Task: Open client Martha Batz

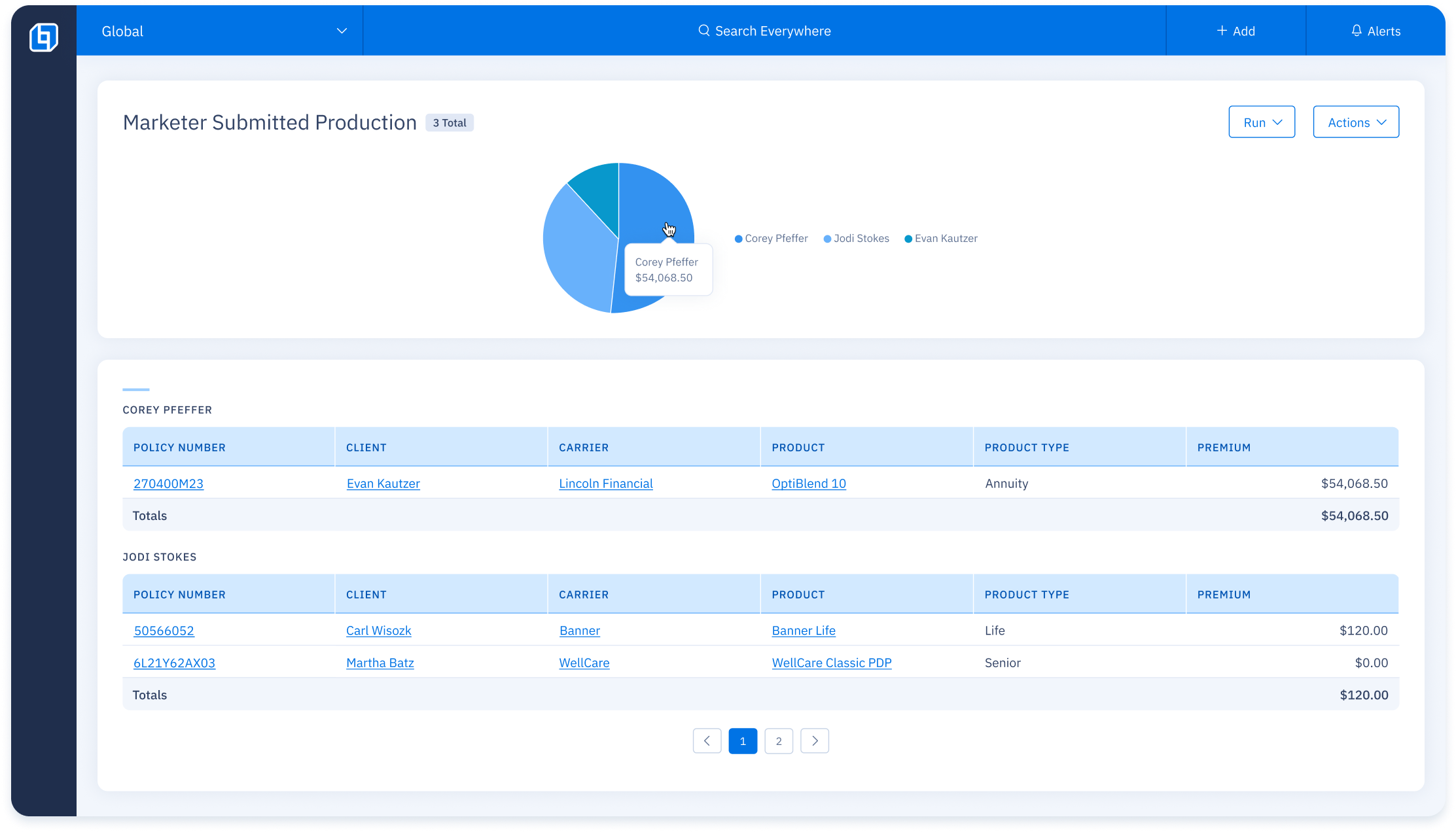Action: point(380,663)
